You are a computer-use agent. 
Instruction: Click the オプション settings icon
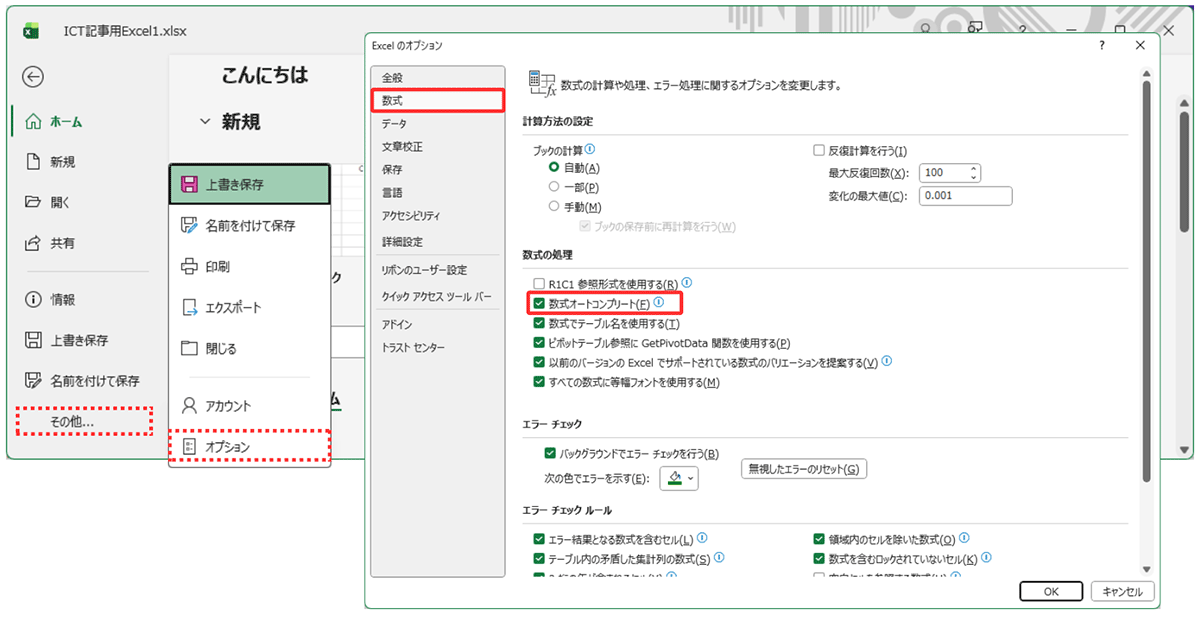pyautogui.click(x=188, y=447)
